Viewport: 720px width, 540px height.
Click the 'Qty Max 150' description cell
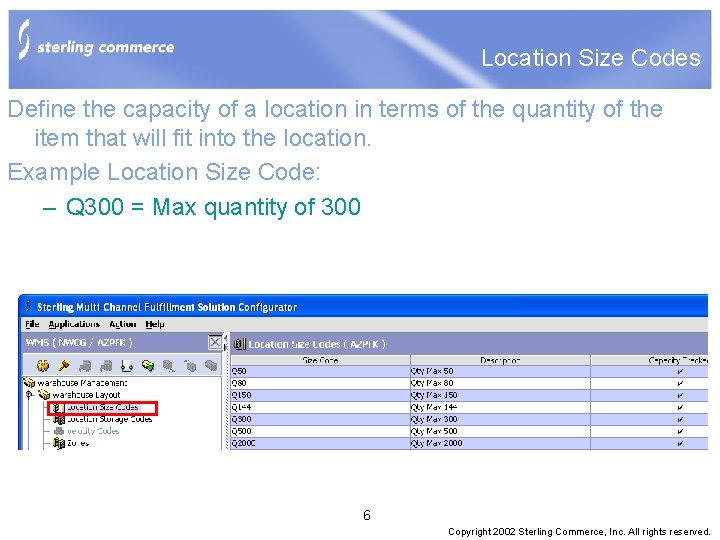pyautogui.click(x=500, y=395)
